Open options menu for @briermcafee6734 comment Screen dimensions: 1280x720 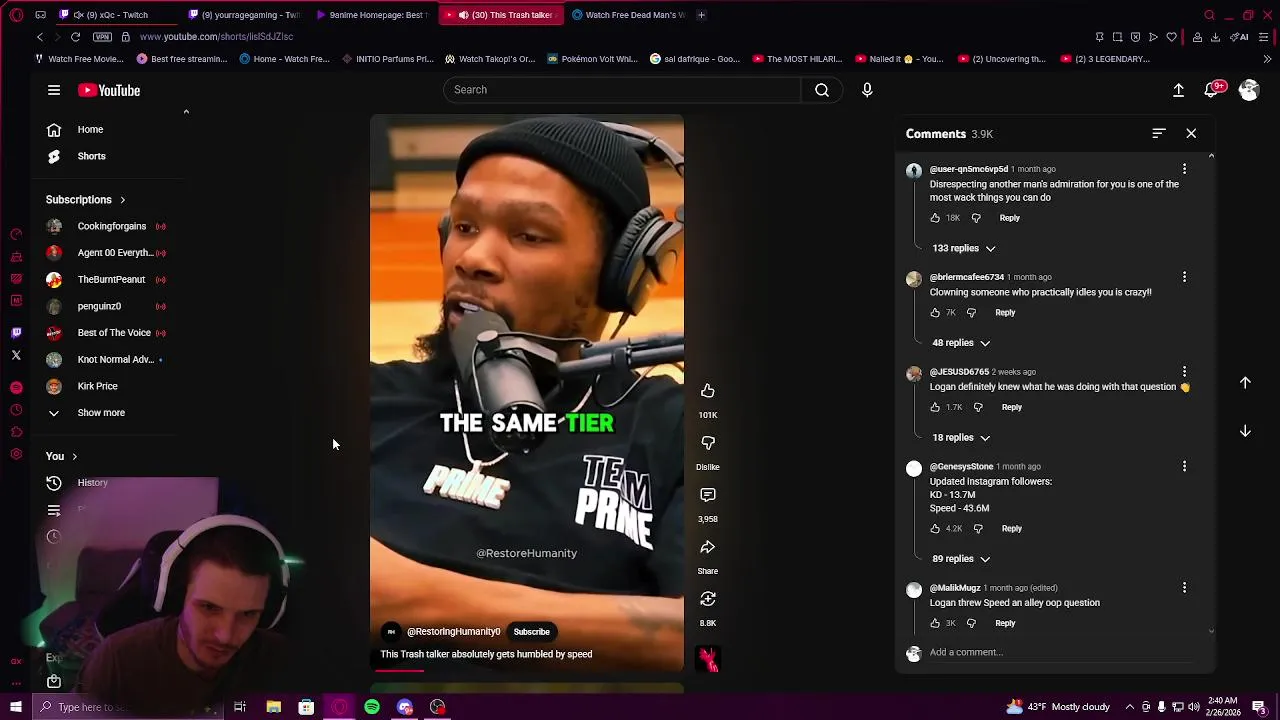tap(1184, 277)
